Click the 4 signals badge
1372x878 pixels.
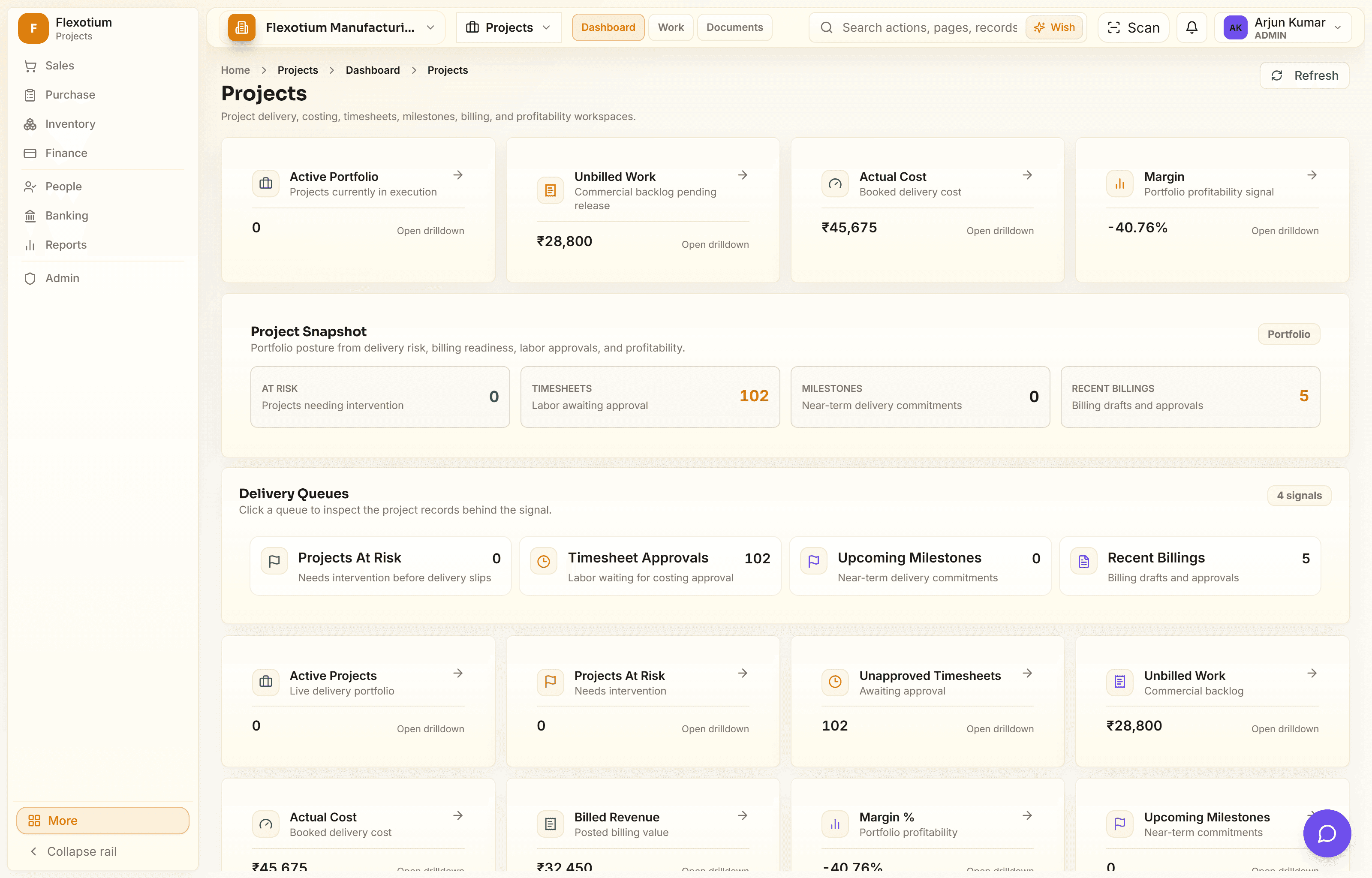tap(1299, 496)
